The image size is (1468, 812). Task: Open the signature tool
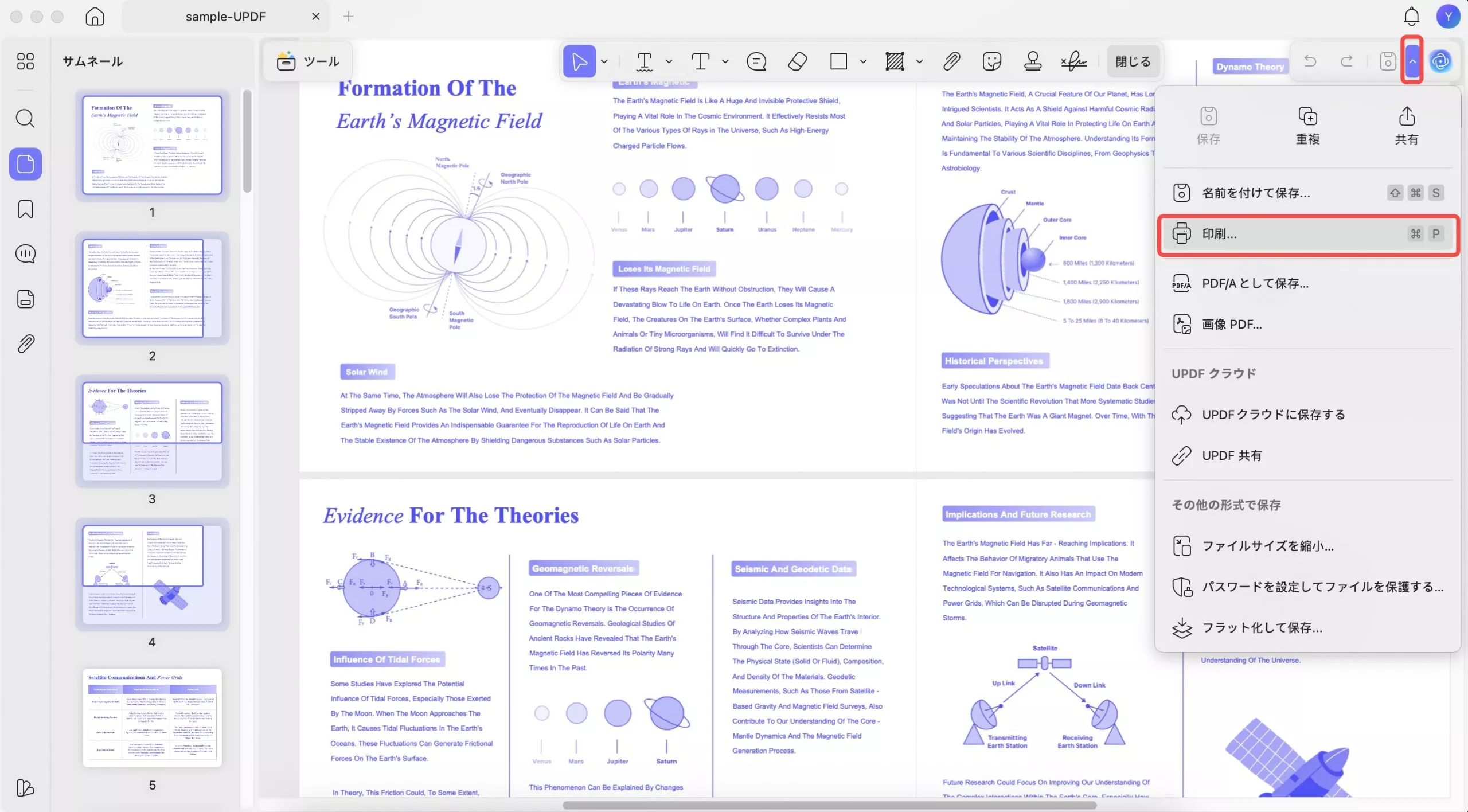coord(1073,61)
